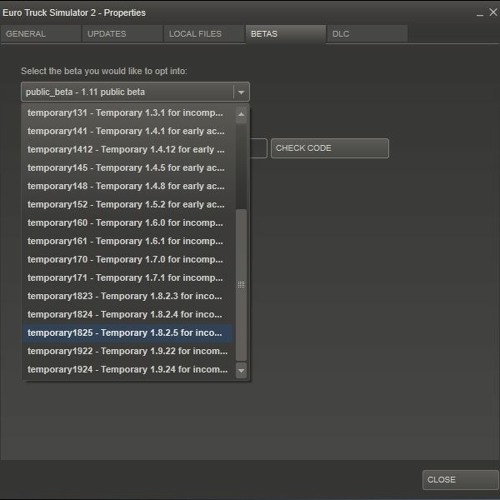500x500 pixels.
Task: Open the UPDATES tab
Action: point(122,34)
